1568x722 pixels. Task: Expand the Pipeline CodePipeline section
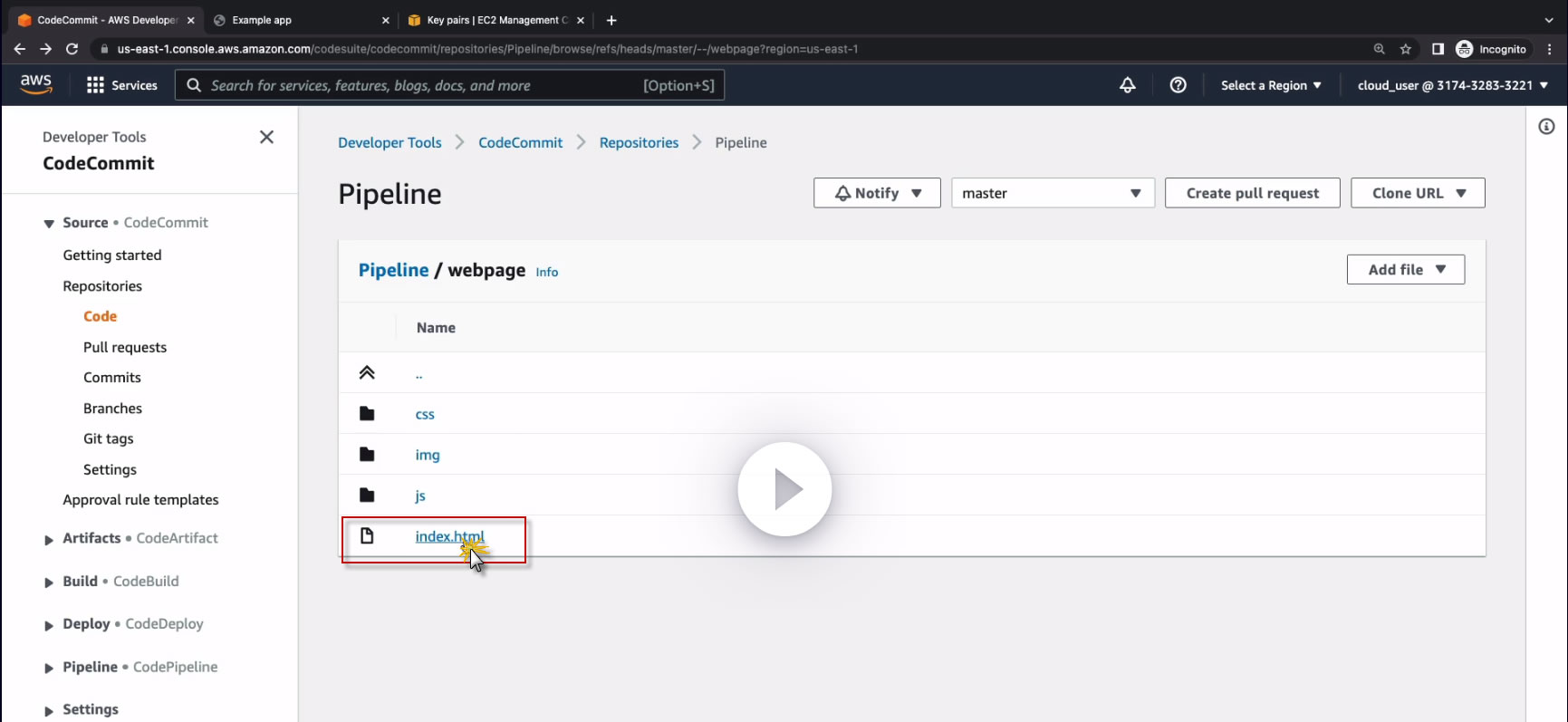49,669
